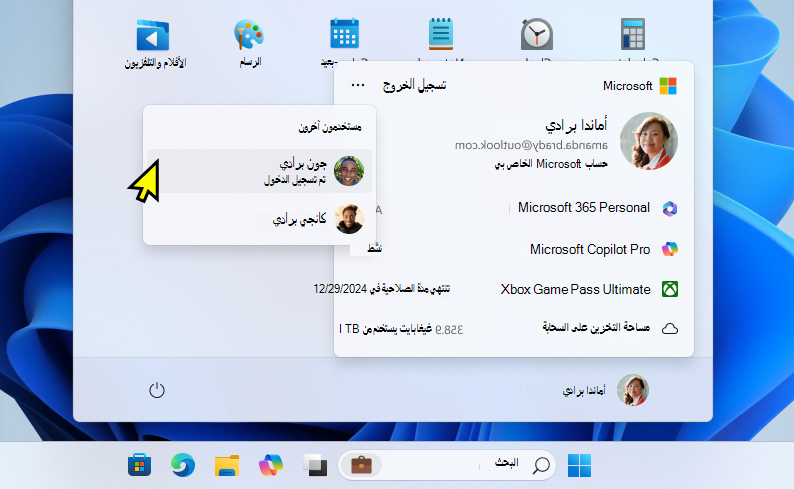794x489 pixels.
Task: Click كانجي برادي's avatar picture
Action: pyautogui.click(x=349, y=219)
